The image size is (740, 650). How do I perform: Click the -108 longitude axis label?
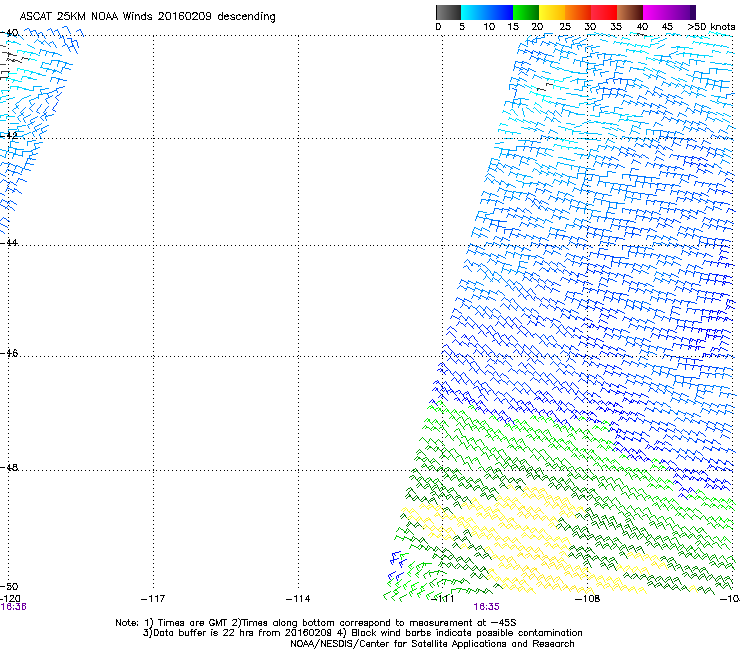coord(588,599)
